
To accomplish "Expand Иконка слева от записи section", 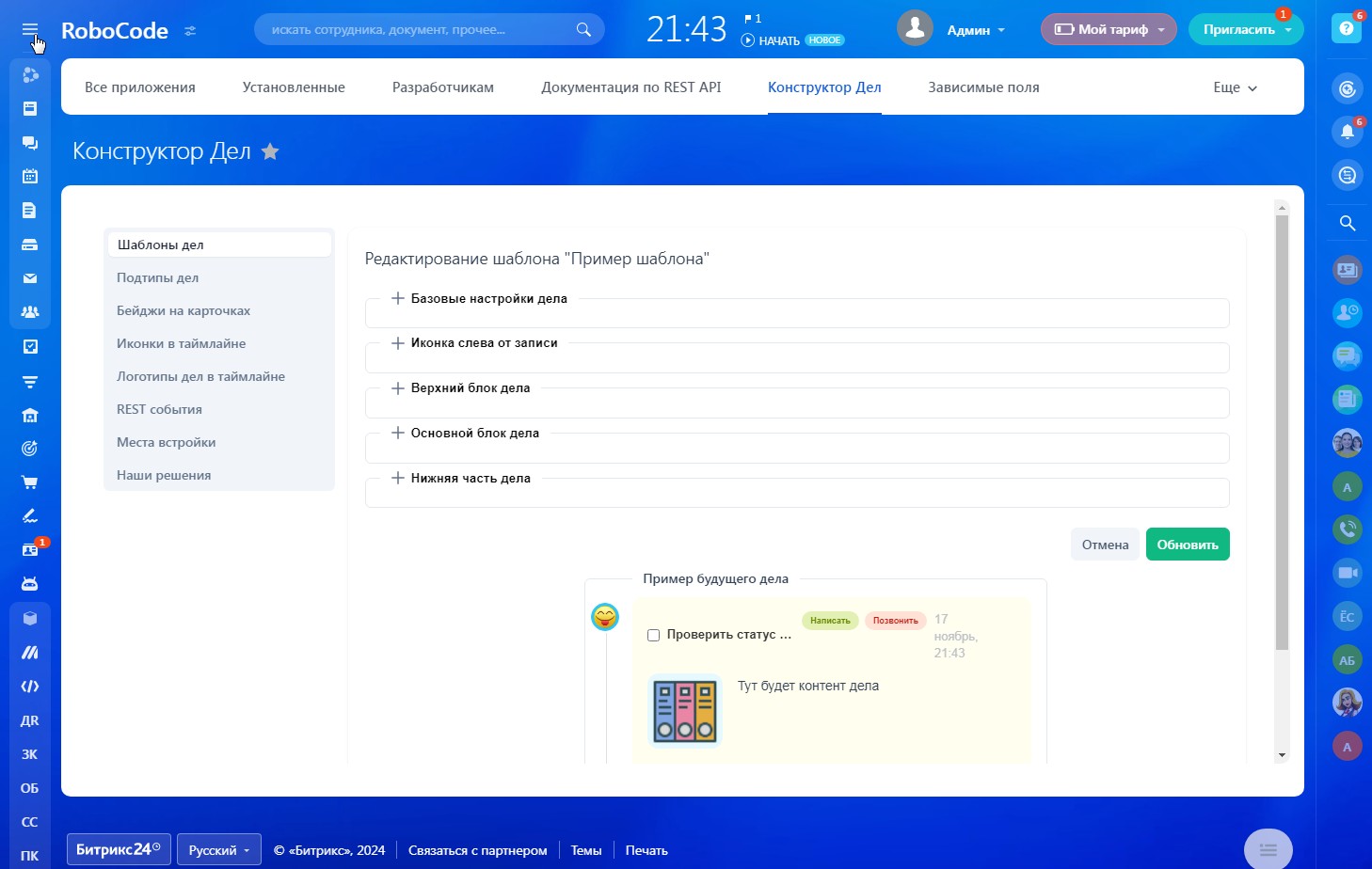I will [x=475, y=343].
